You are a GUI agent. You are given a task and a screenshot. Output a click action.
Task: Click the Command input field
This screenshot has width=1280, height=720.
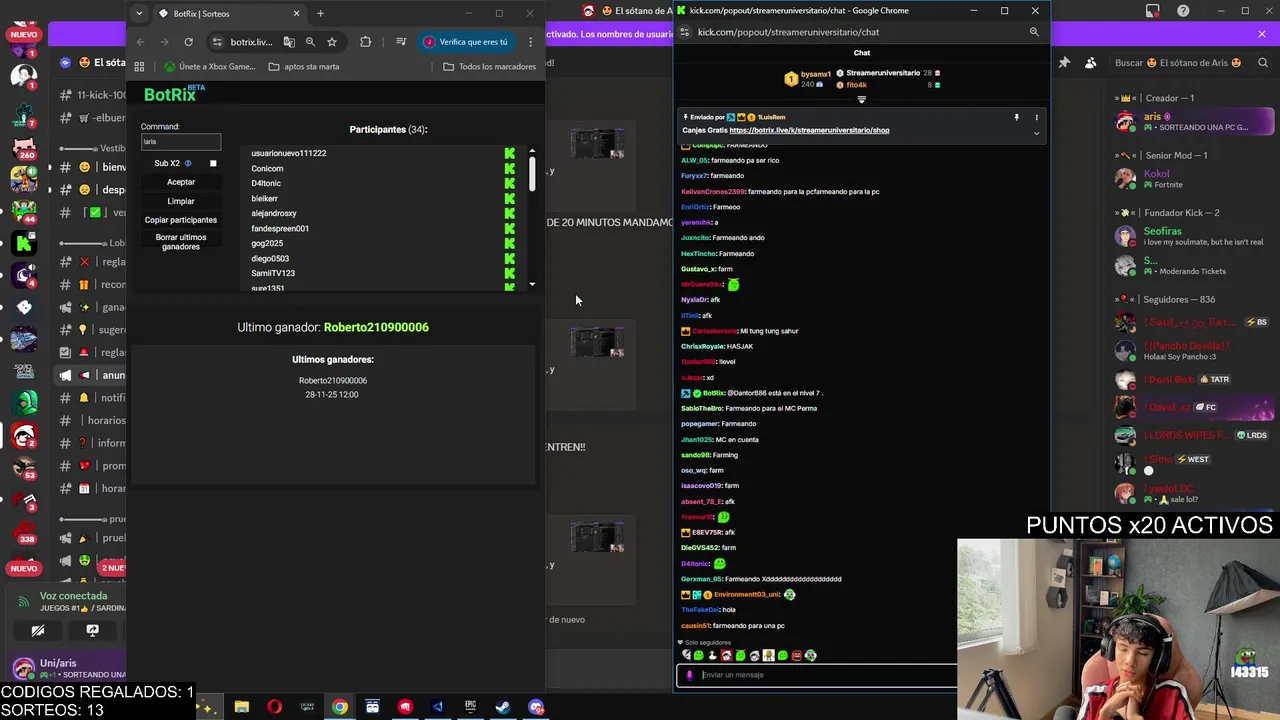(x=181, y=142)
